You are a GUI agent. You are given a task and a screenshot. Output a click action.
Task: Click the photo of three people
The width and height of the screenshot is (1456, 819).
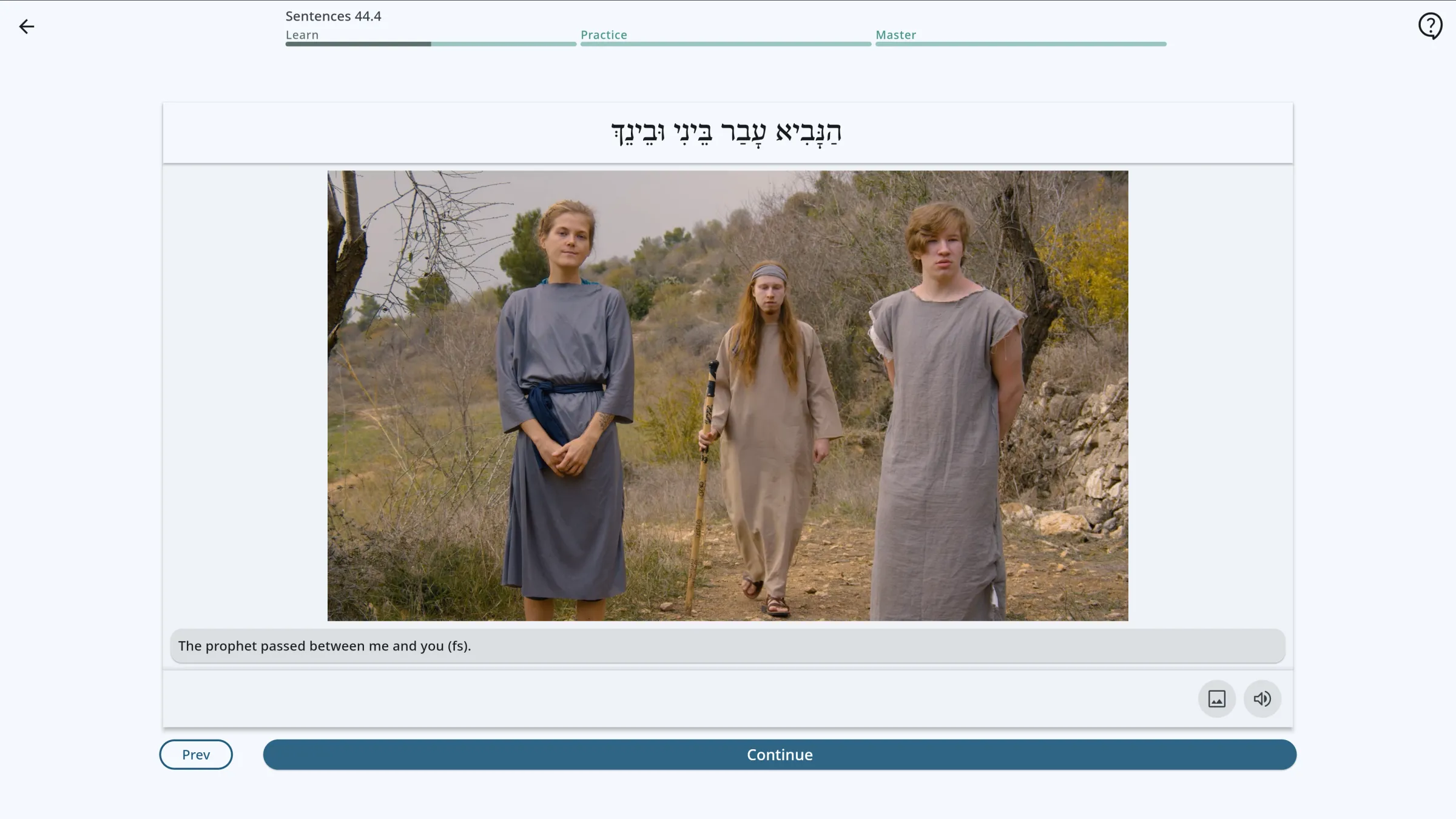coord(727,396)
